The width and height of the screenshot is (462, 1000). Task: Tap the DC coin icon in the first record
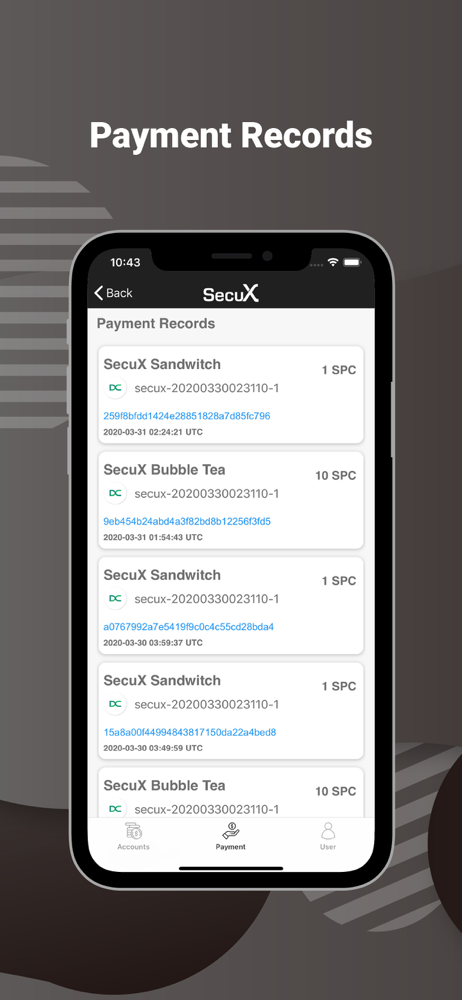click(116, 388)
